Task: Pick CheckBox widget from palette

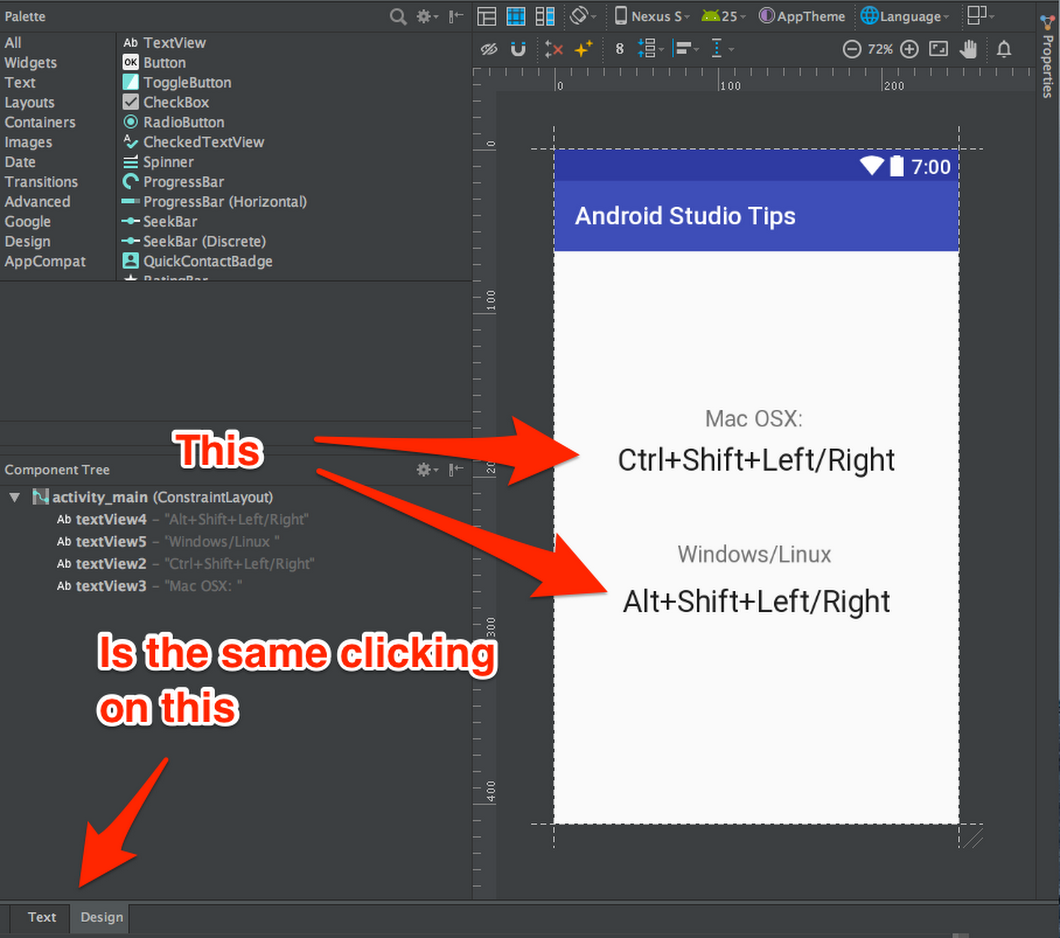Action: point(166,102)
